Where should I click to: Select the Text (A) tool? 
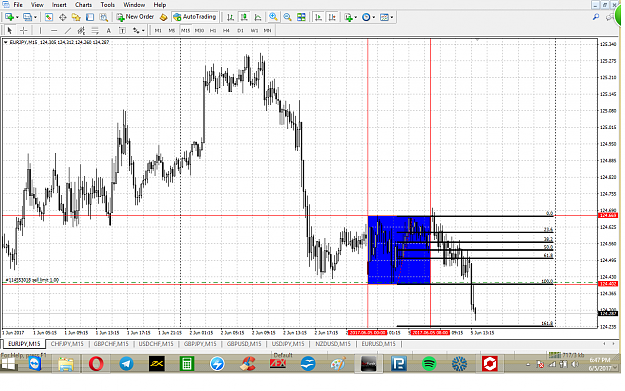[x=108, y=30]
